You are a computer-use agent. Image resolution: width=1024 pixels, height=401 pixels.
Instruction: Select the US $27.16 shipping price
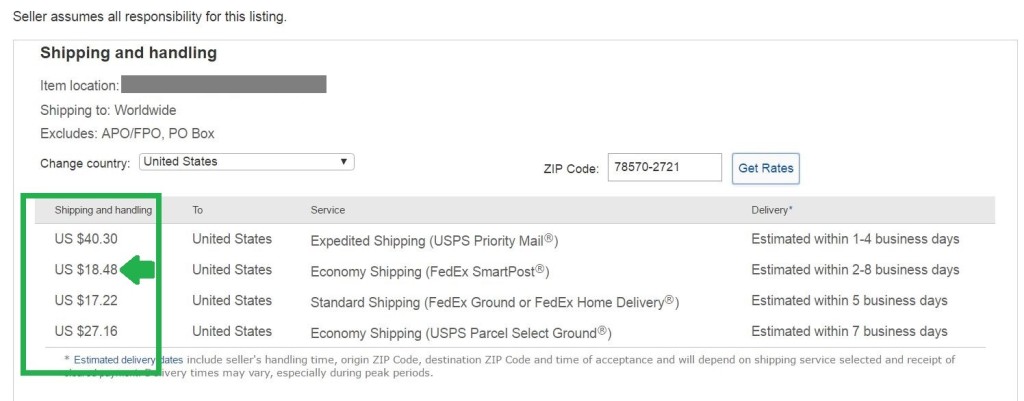tap(86, 331)
